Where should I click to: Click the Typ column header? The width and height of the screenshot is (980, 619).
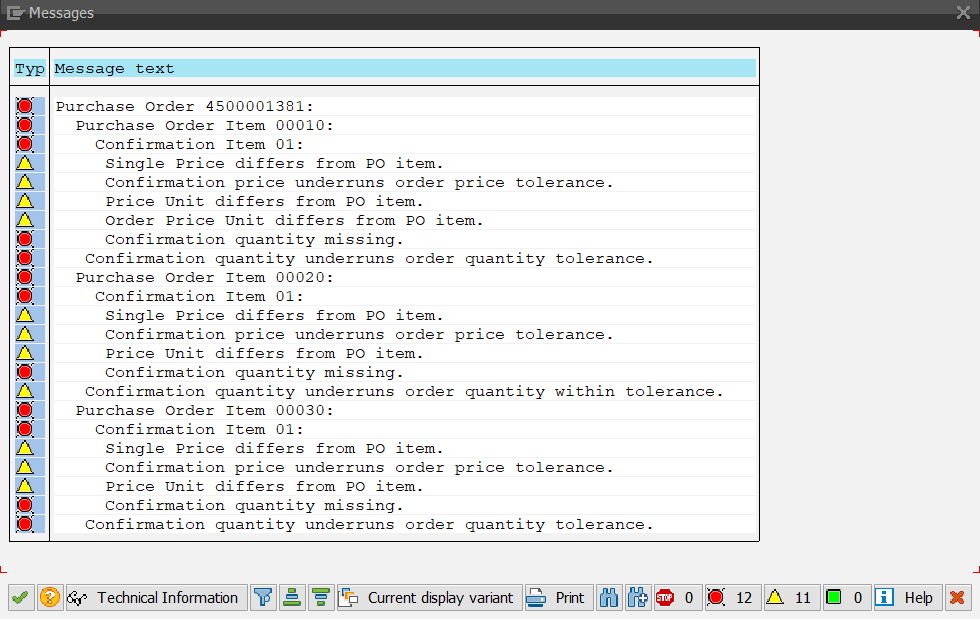(x=30, y=69)
